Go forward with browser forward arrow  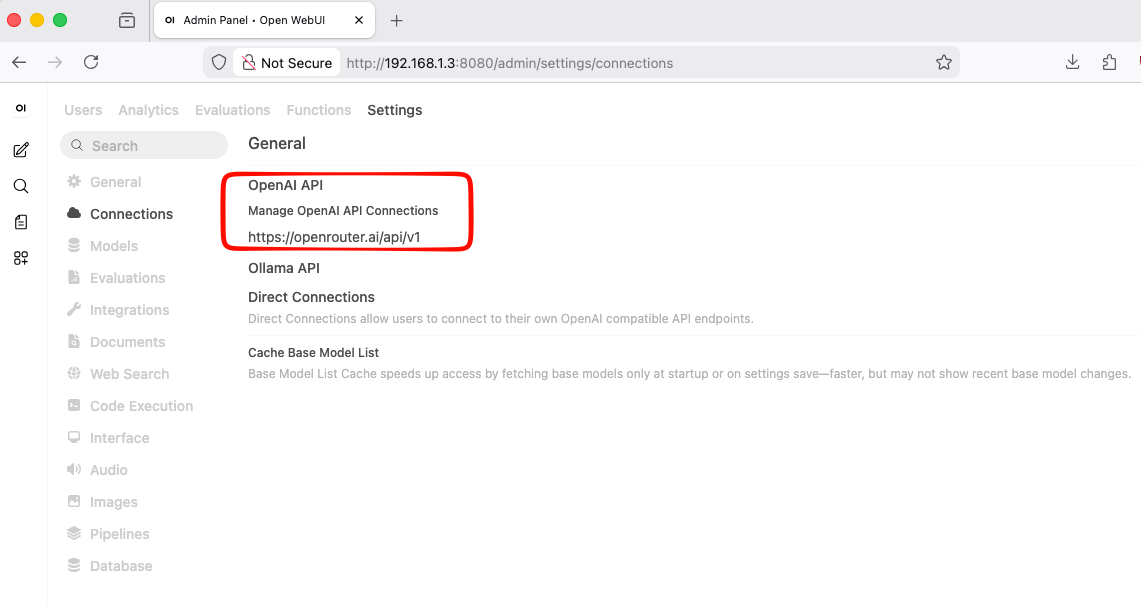pos(55,63)
